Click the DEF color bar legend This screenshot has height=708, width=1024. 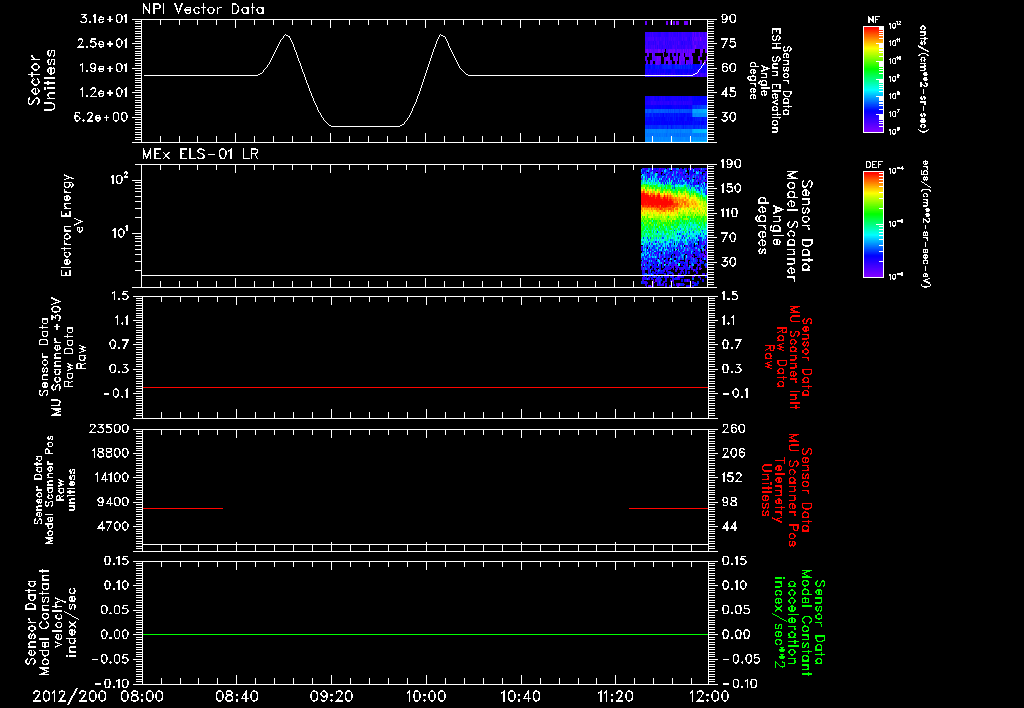click(873, 223)
